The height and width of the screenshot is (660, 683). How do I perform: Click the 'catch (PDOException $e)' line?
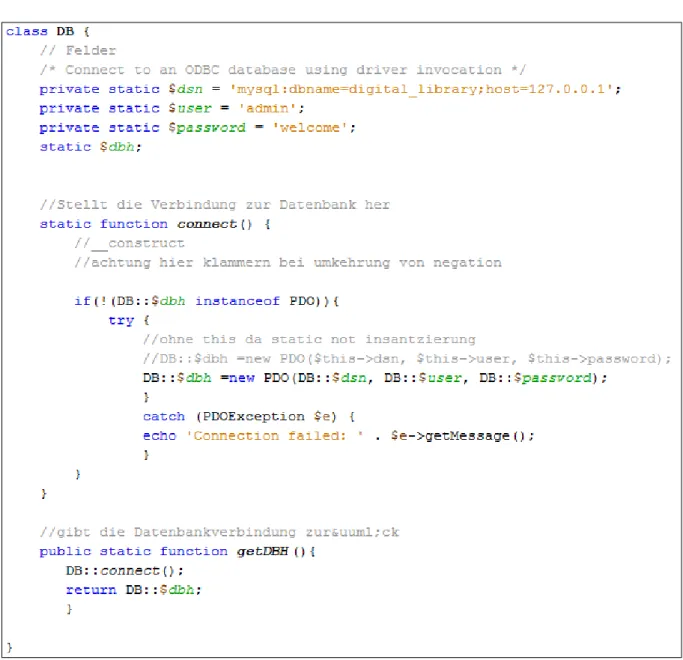(x=249, y=417)
